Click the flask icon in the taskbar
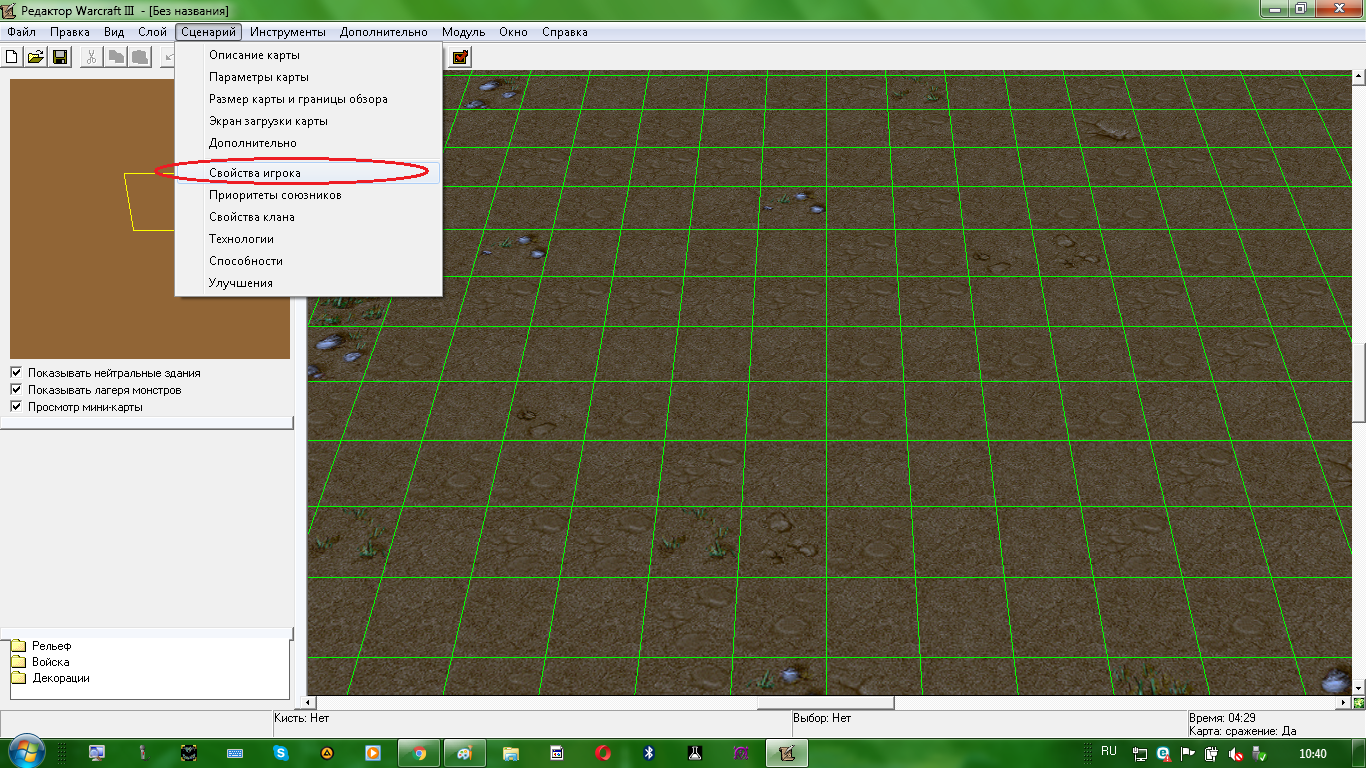This screenshot has width=1366, height=768. click(x=695, y=752)
